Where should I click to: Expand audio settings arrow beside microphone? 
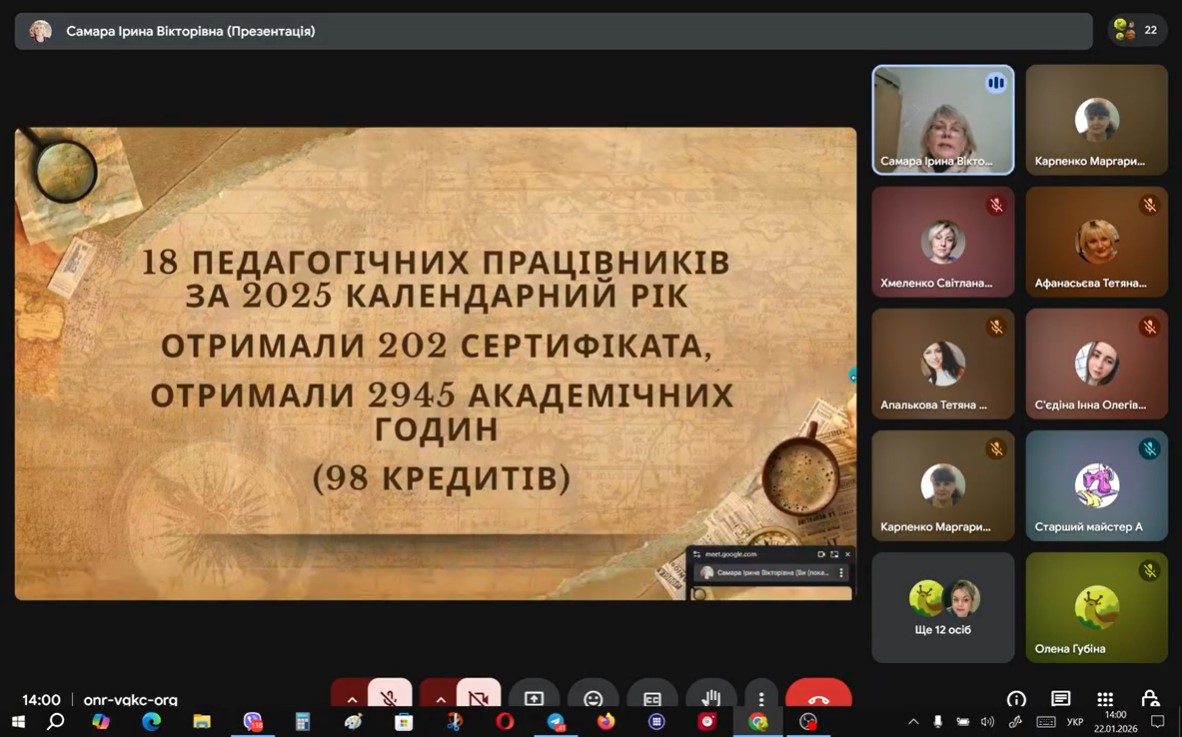(351, 698)
